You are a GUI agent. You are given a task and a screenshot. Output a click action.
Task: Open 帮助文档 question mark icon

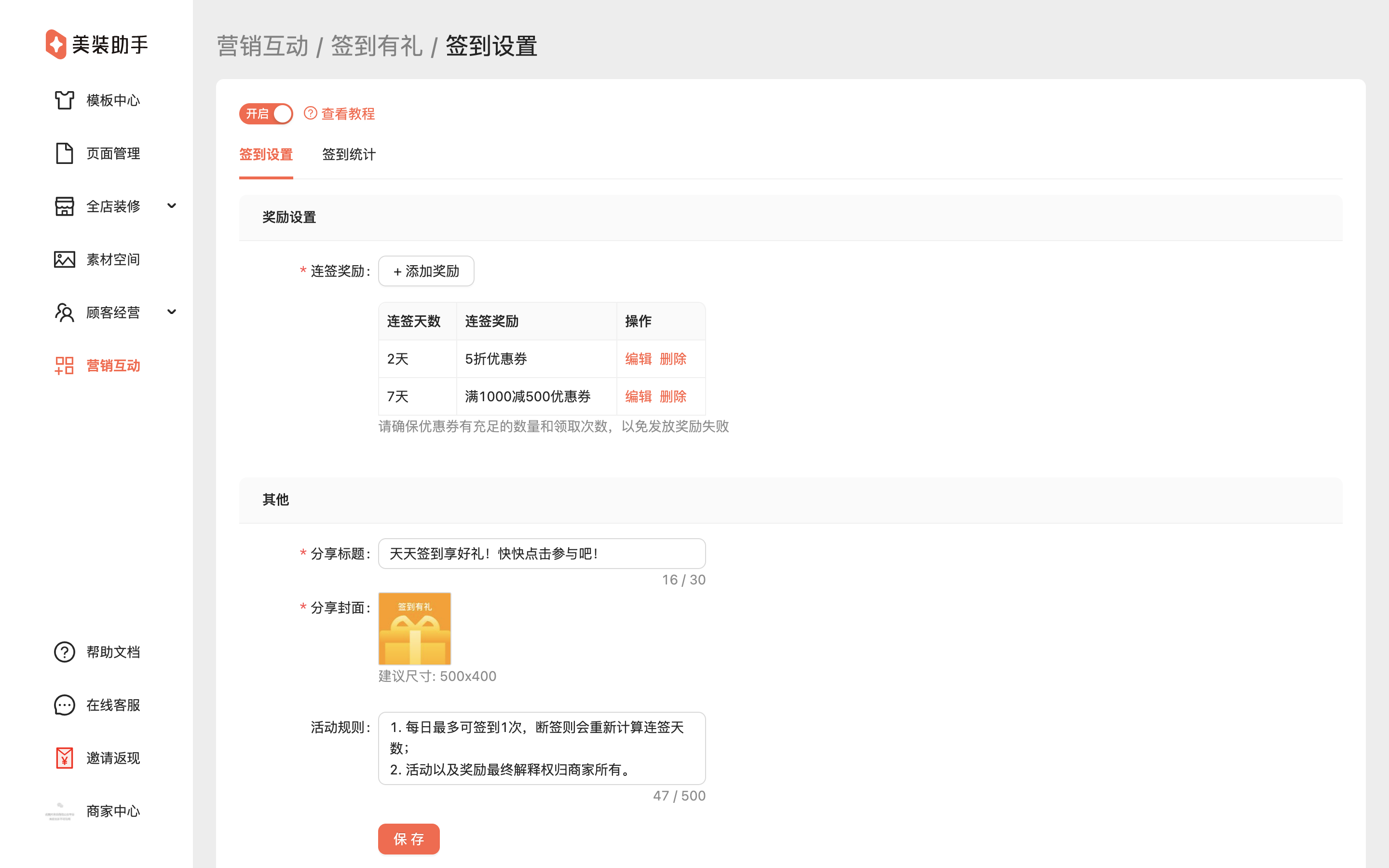click(x=64, y=651)
